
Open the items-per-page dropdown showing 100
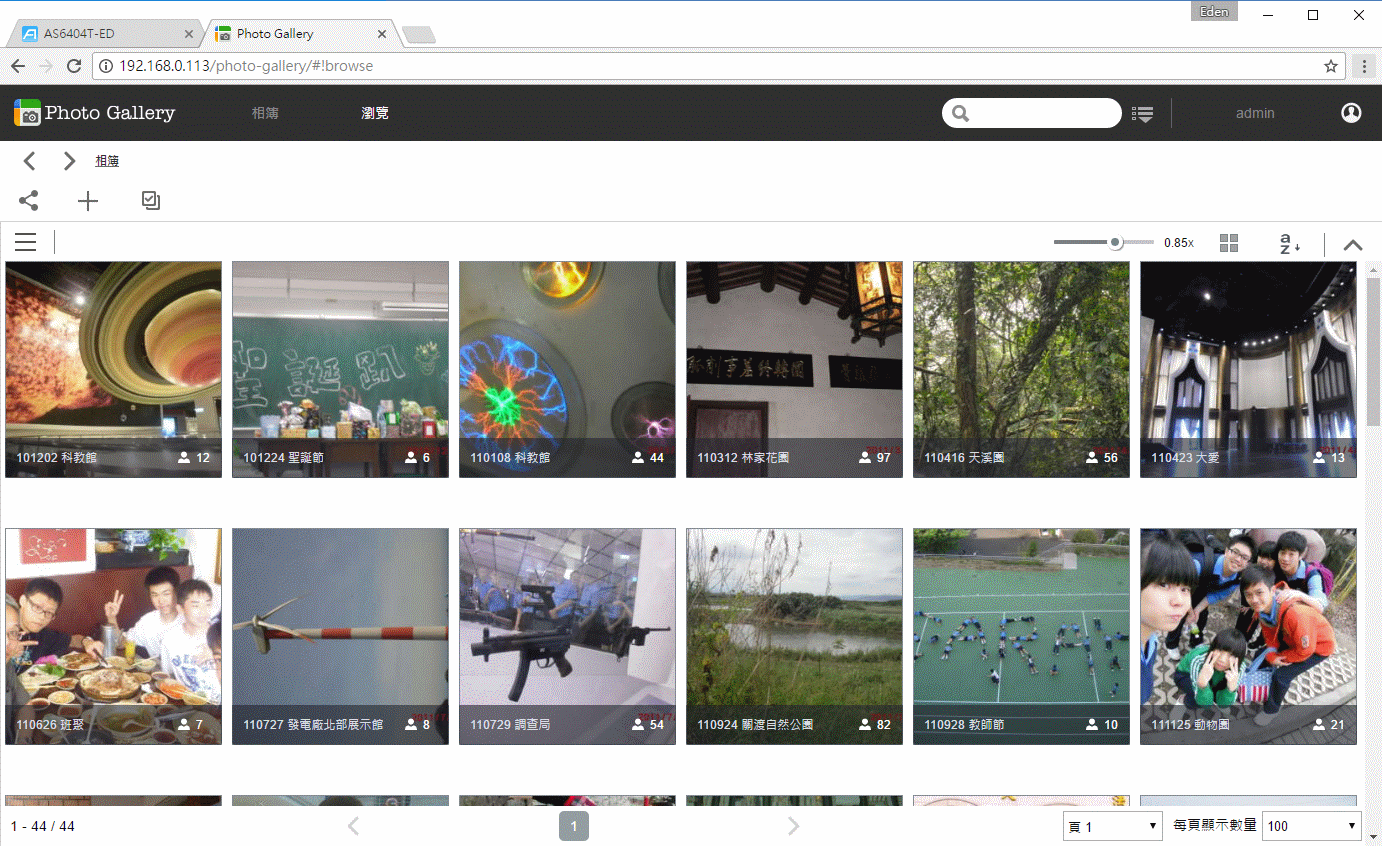pyautogui.click(x=1313, y=826)
